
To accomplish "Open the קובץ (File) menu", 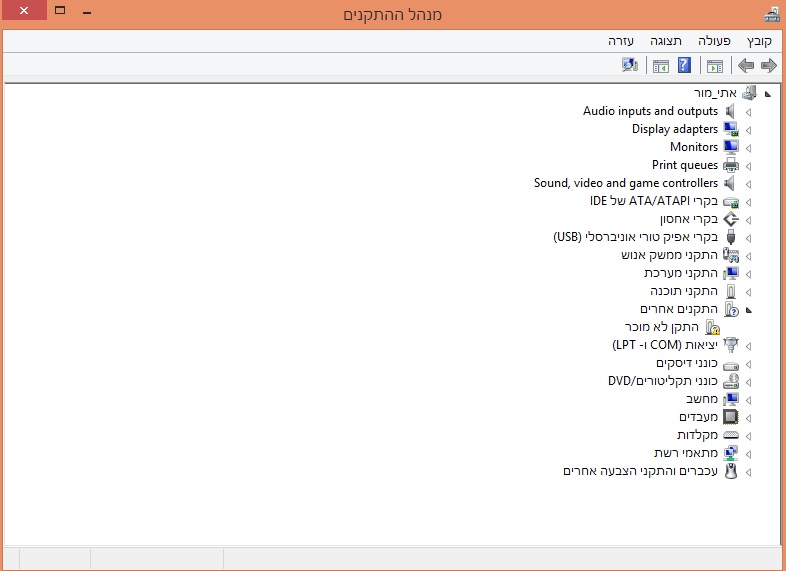I will click(x=759, y=41).
